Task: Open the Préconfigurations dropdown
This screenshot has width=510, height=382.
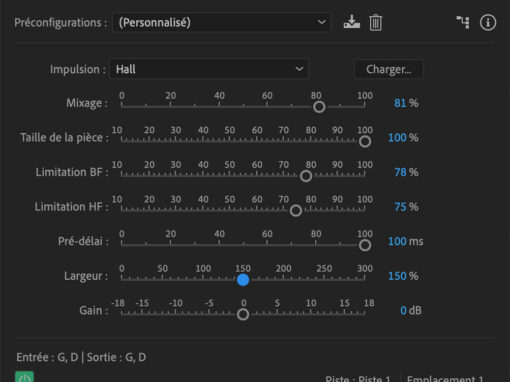Action: click(x=222, y=22)
